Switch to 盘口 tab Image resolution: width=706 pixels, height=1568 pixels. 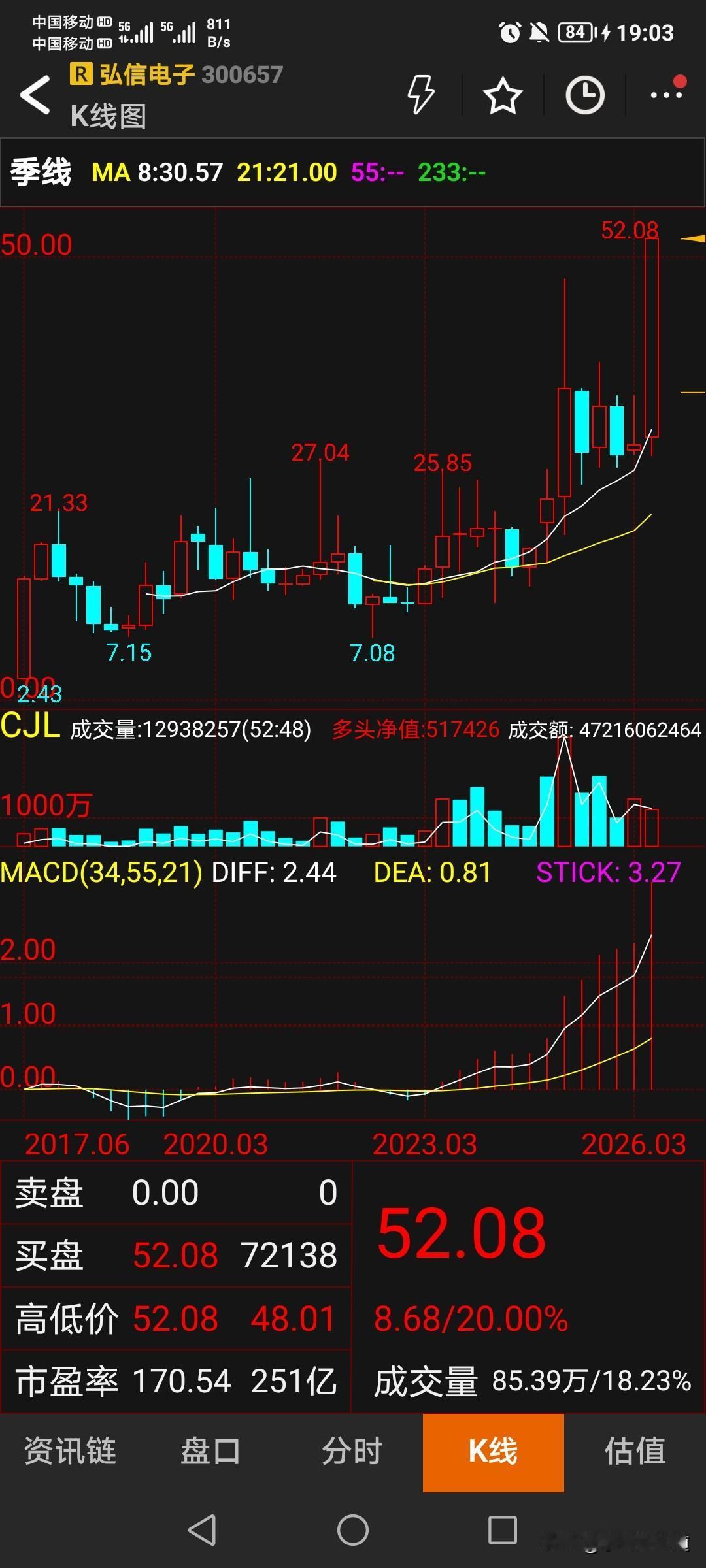(210, 1451)
